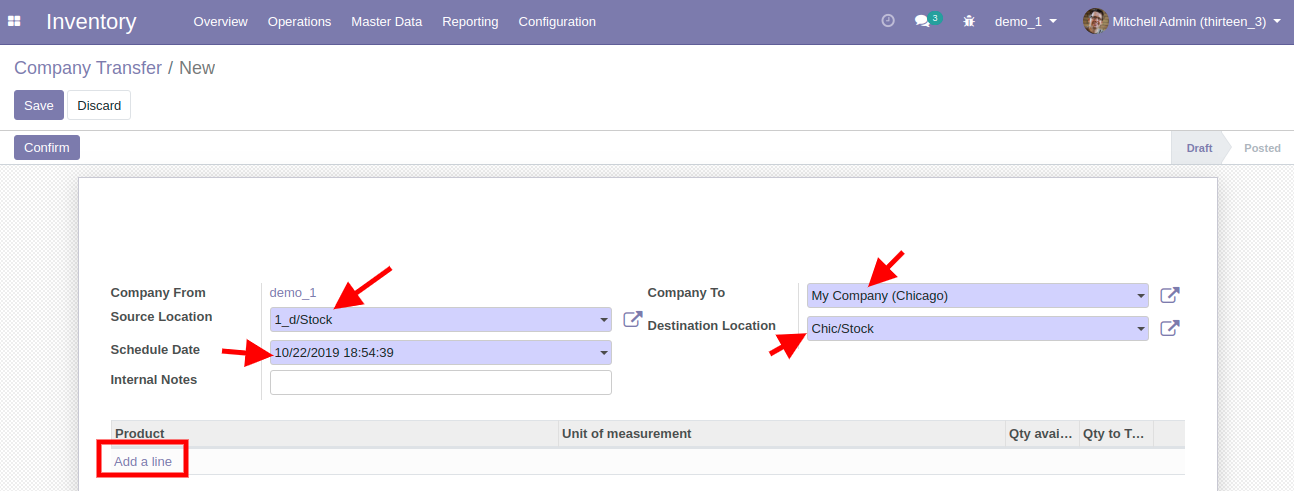
Task: Expand the Source Location dropdown
Action: coord(603,320)
